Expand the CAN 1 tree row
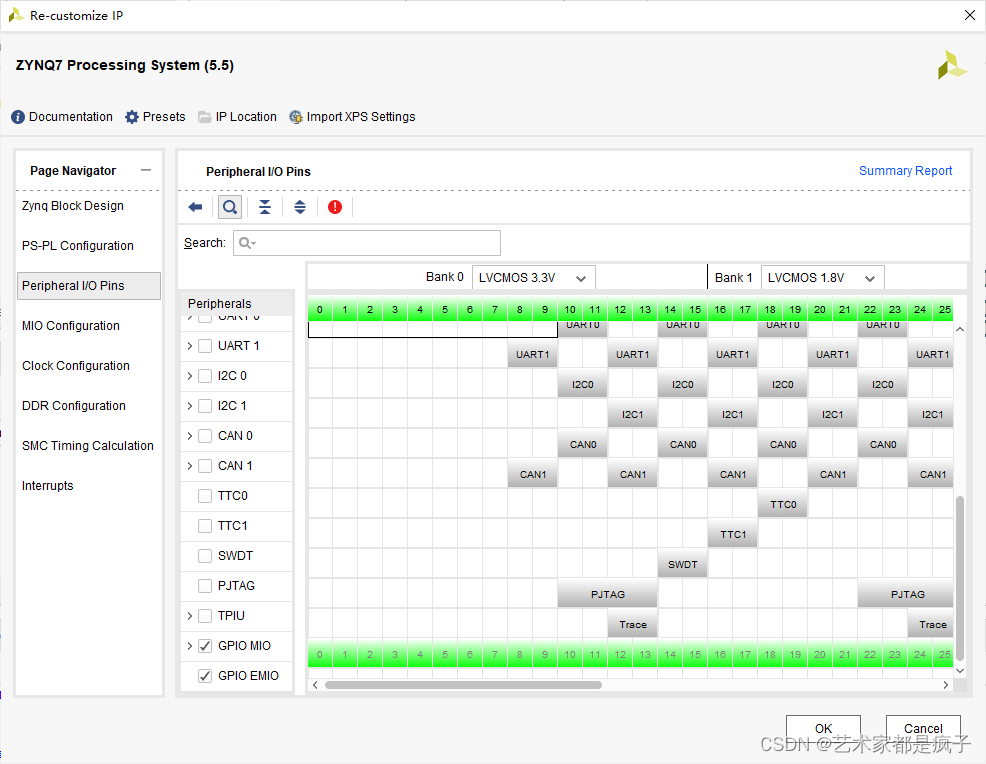 point(190,466)
